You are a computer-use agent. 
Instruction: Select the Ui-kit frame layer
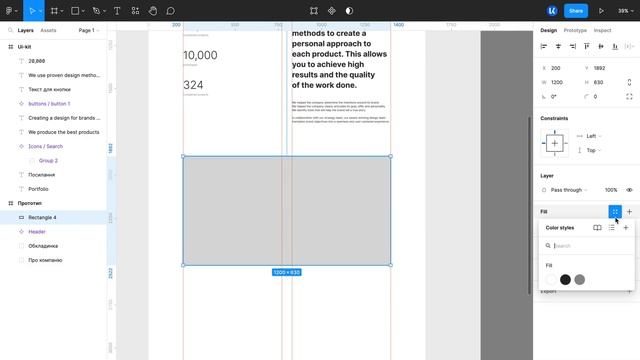pos(53,47)
